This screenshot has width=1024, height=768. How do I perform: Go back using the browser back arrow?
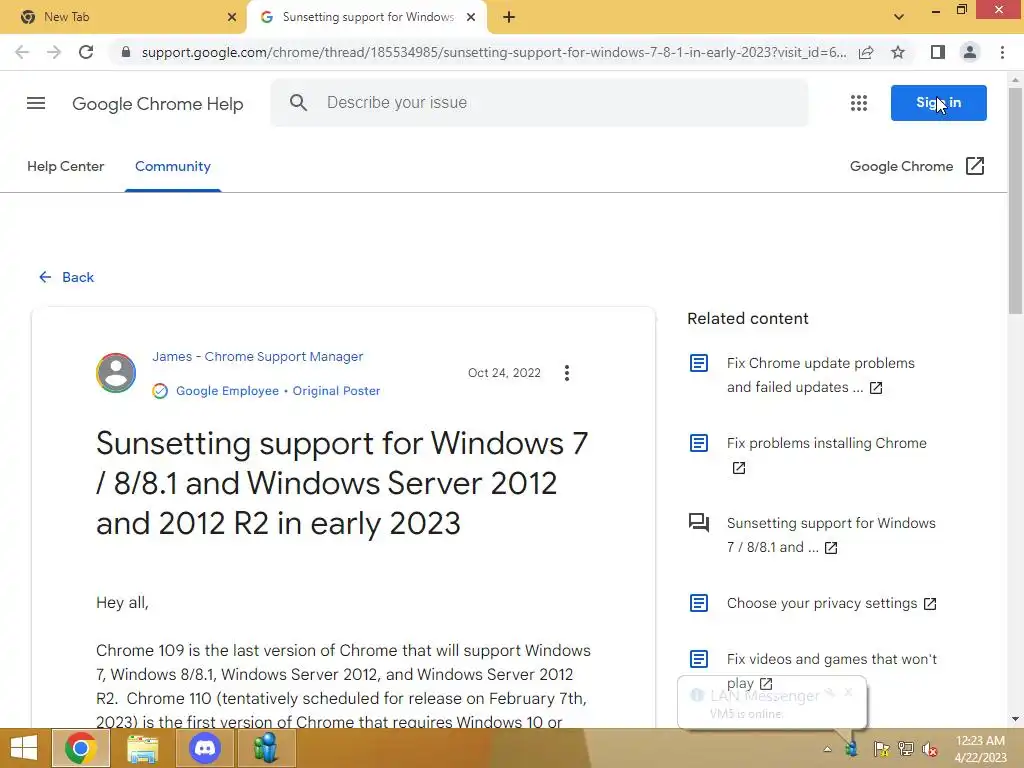[x=22, y=52]
